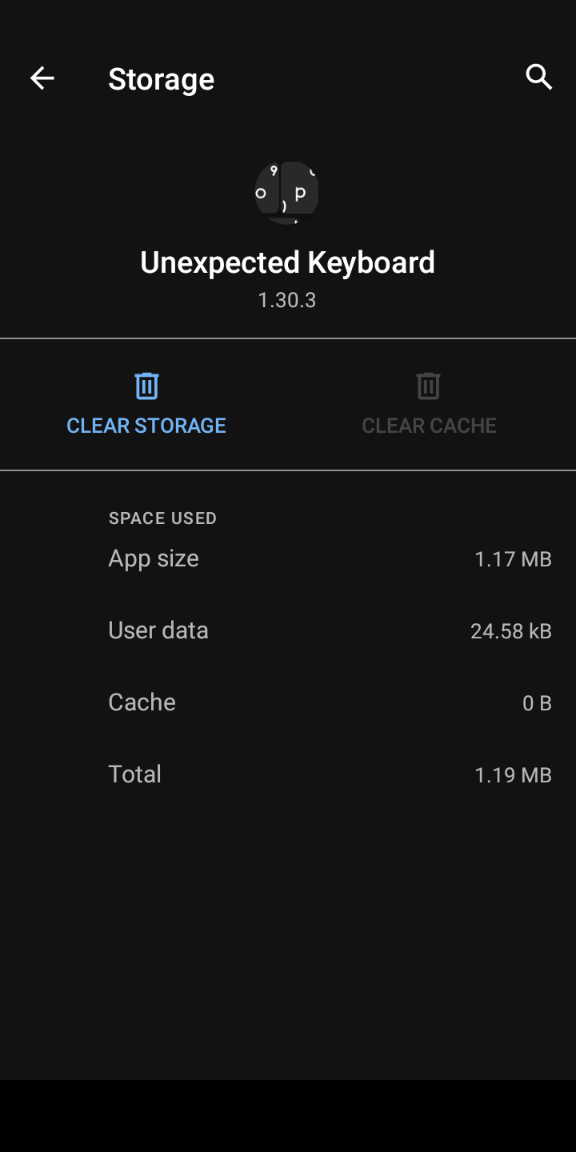This screenshot has height=1152, width=576.
Task: Select the Storage page title
Action: [x=161, y=79]
